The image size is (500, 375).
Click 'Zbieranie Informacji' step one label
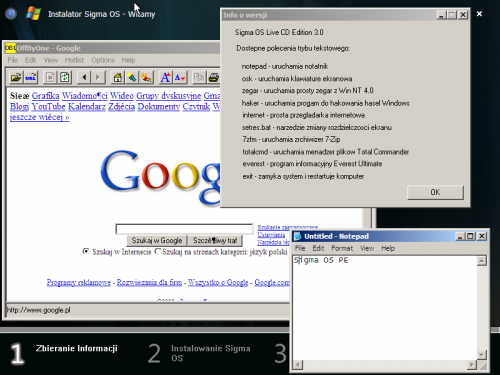pos(77,348)
